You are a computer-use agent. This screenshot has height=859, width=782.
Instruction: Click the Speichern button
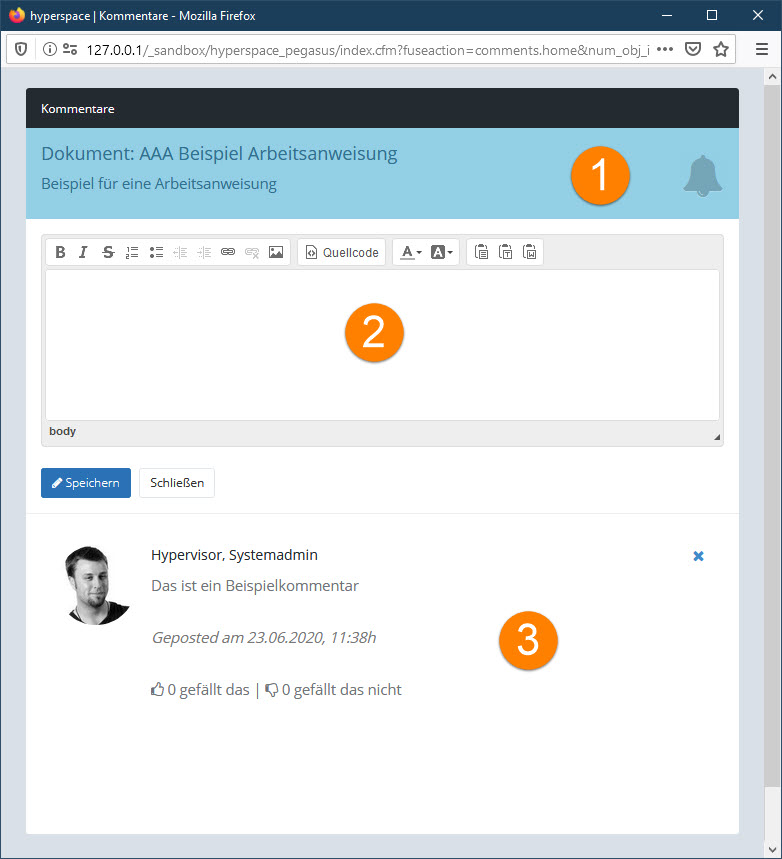(86, 483)
